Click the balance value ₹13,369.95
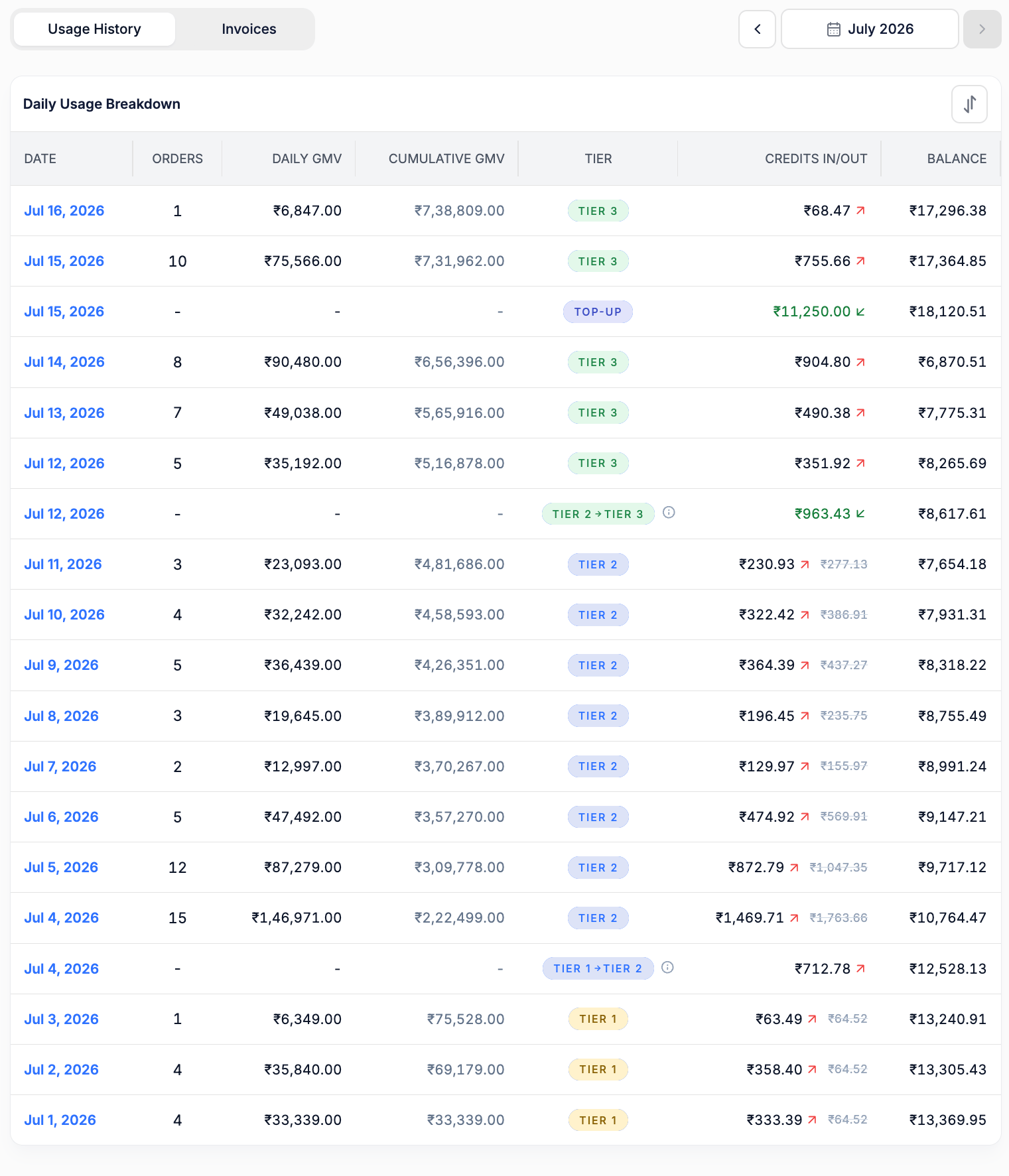This screenshot has width=1009, height=1176. coord(947,1120)
